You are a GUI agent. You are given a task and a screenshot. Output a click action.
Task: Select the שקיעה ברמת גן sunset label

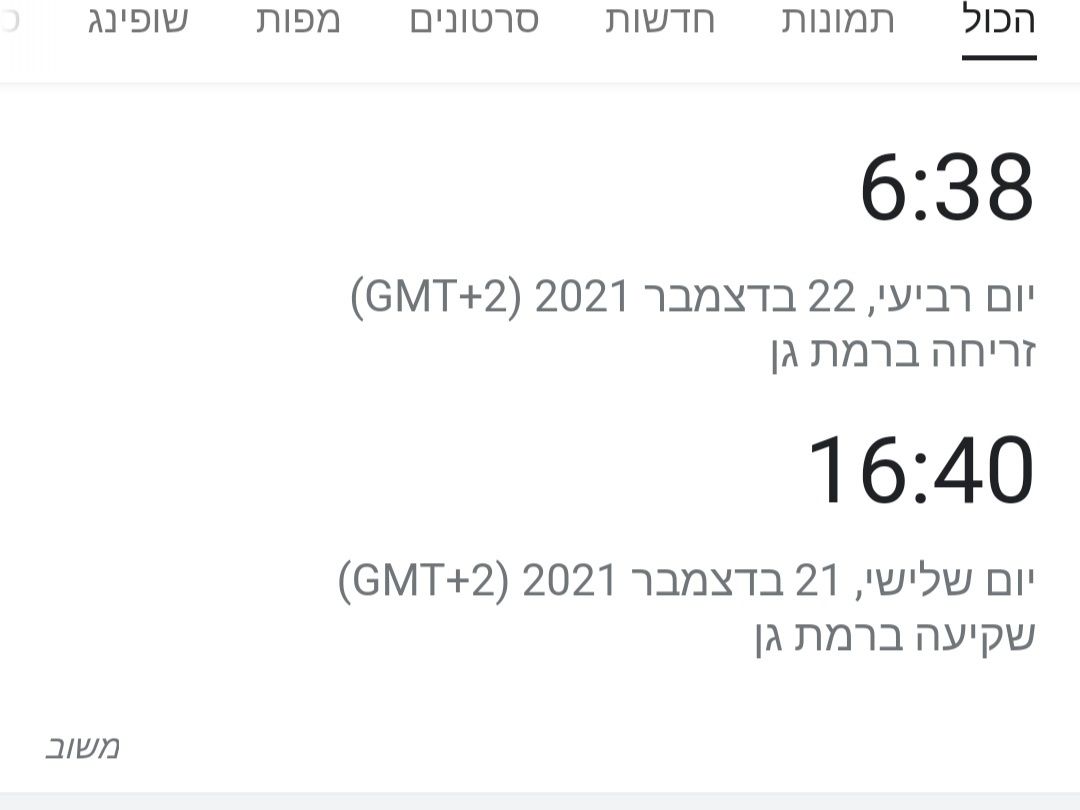(x=895, y=635)
